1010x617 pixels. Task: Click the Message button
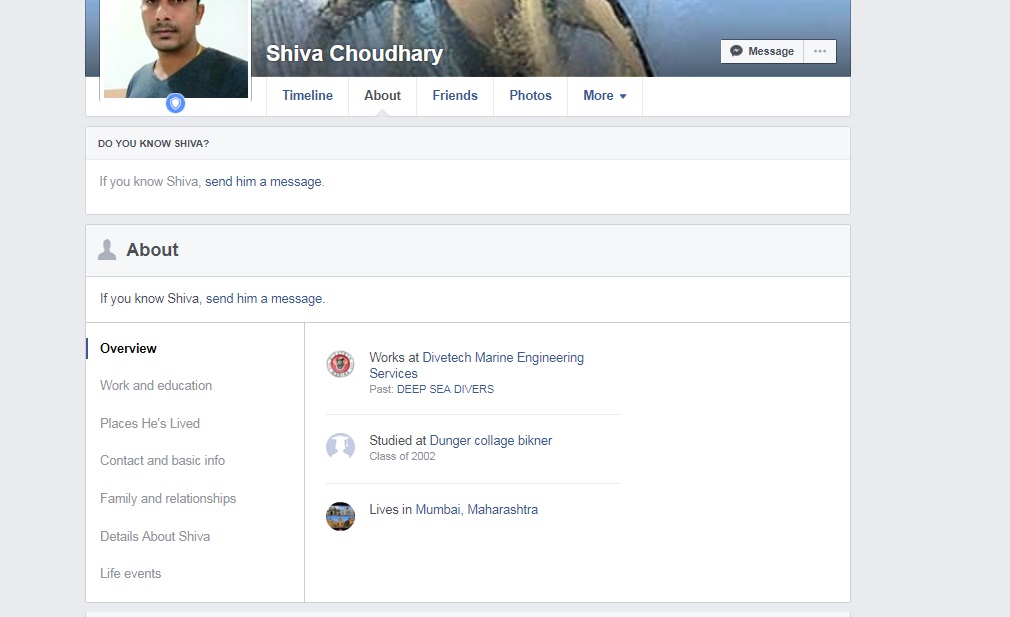point(762,51)
